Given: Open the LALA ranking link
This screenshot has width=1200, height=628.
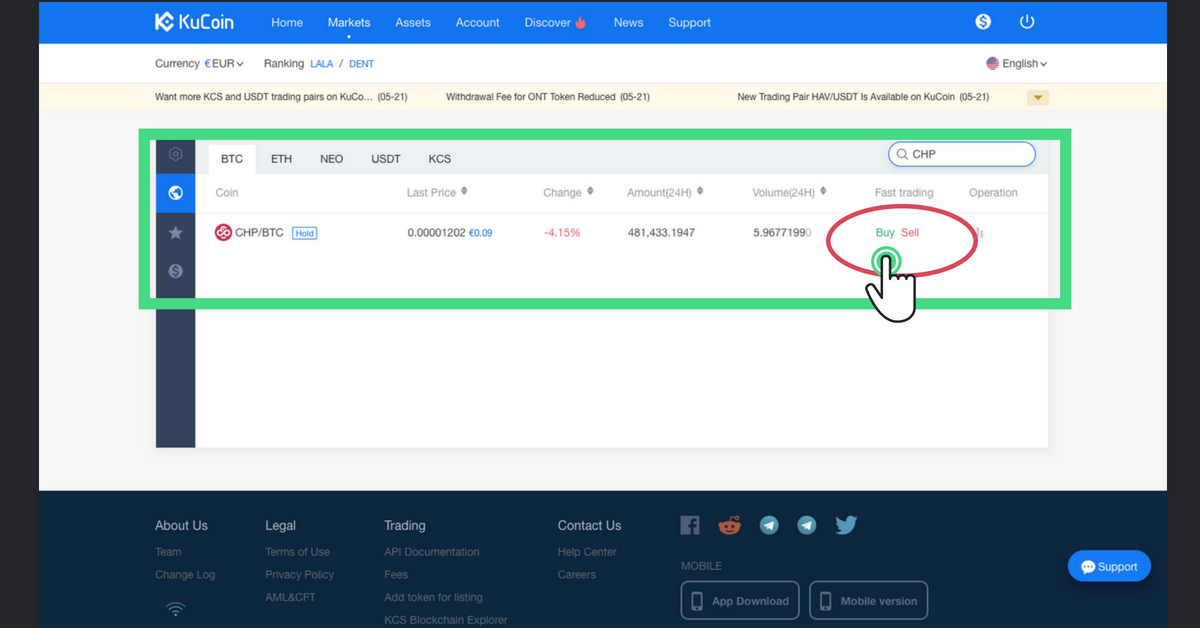Looking at the screenshot, I should click(x=321, y=64).
